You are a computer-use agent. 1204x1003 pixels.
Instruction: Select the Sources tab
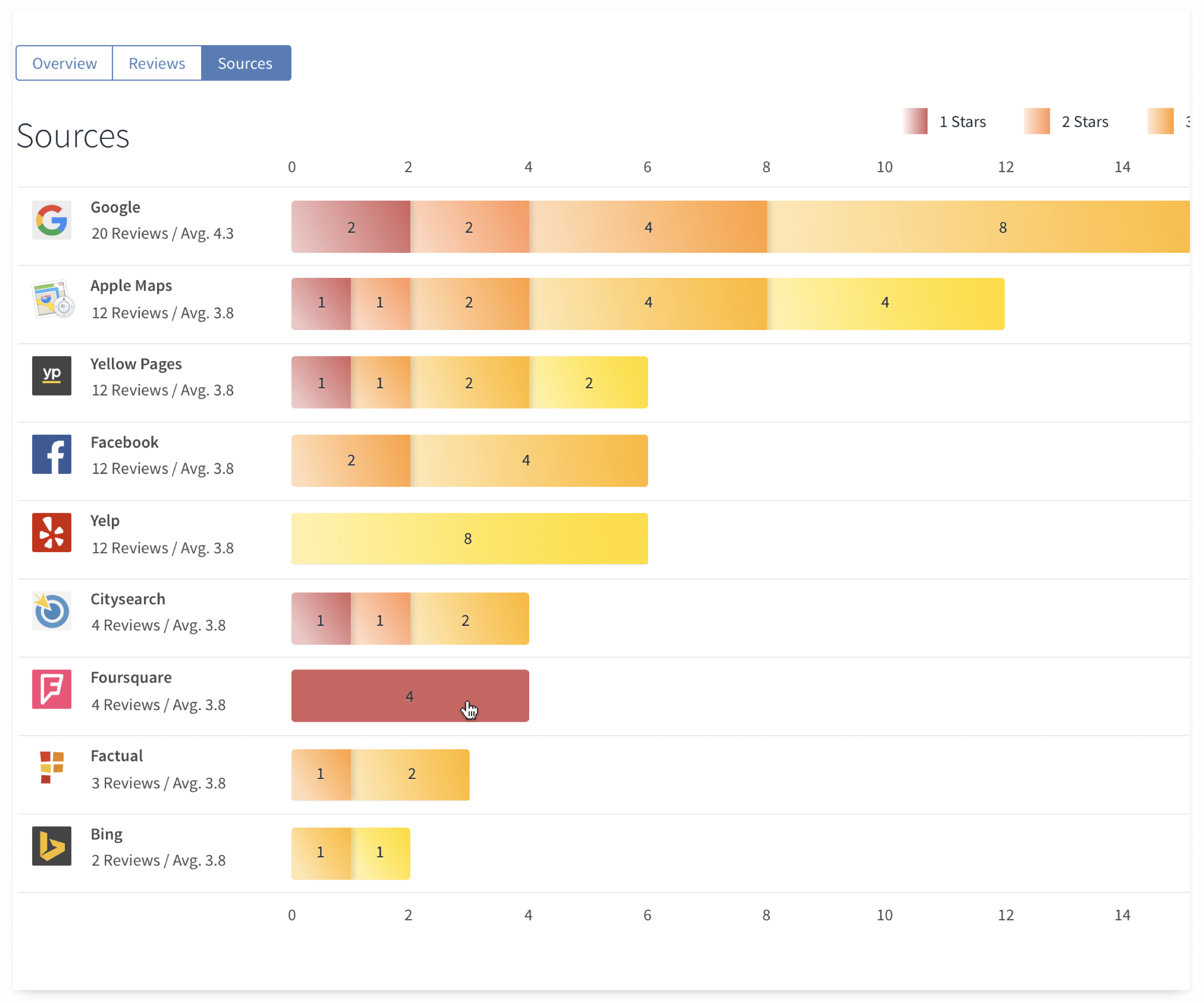tap(245, 63)
